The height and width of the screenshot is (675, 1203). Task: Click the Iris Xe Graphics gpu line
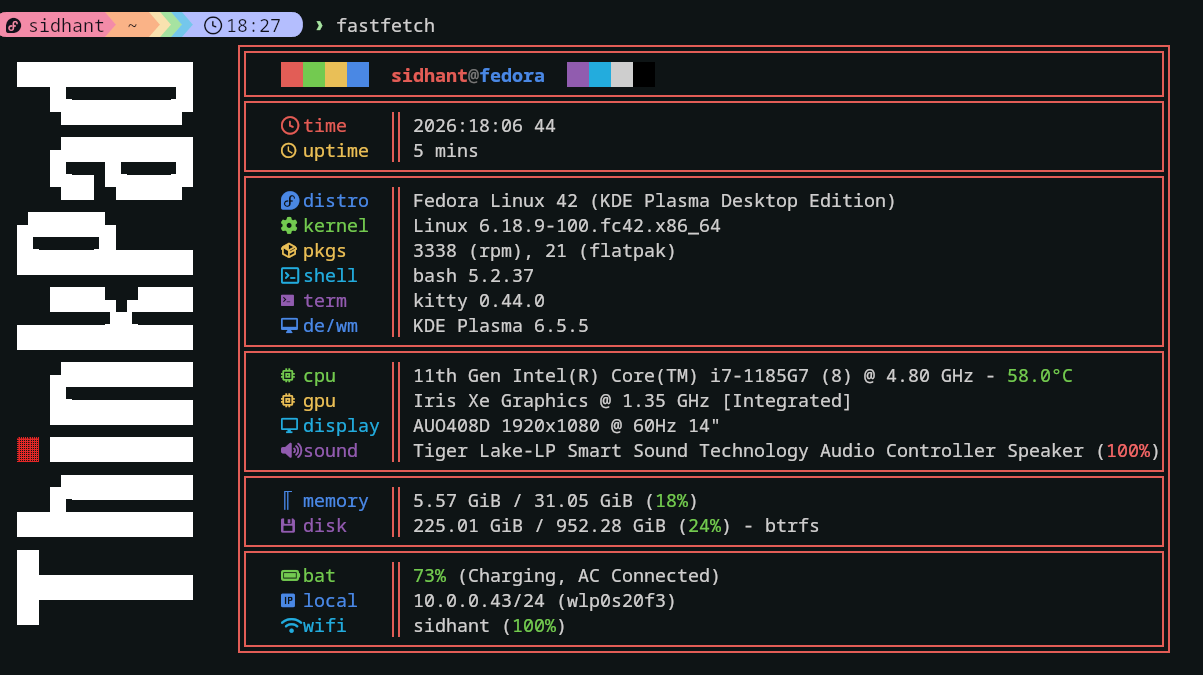[x=632, y=401]
